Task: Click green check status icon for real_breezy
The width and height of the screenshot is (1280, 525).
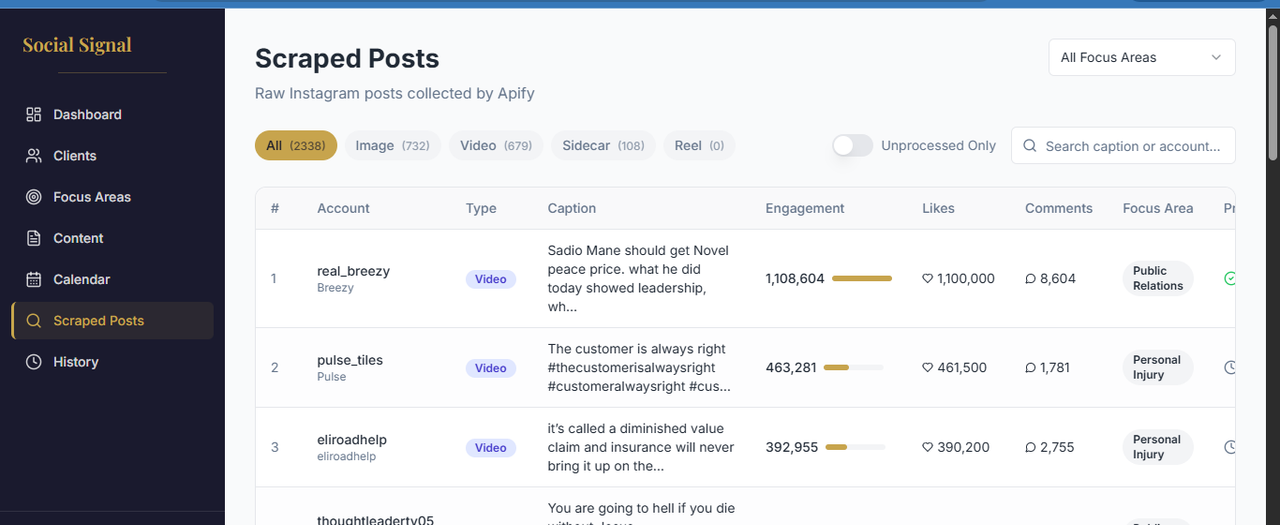Action: tap(1230, 278)
